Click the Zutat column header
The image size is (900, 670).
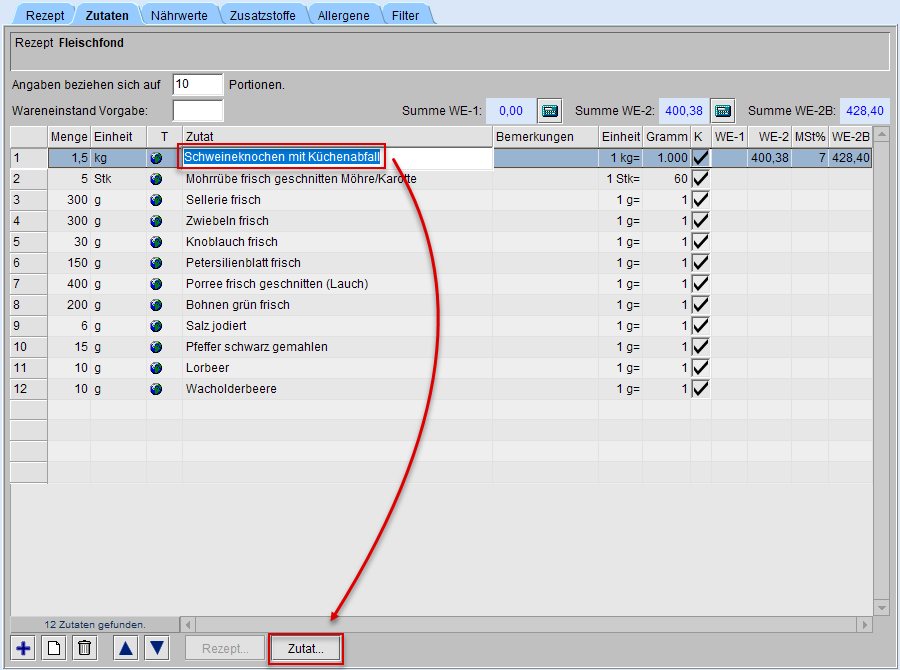(336, 136)
